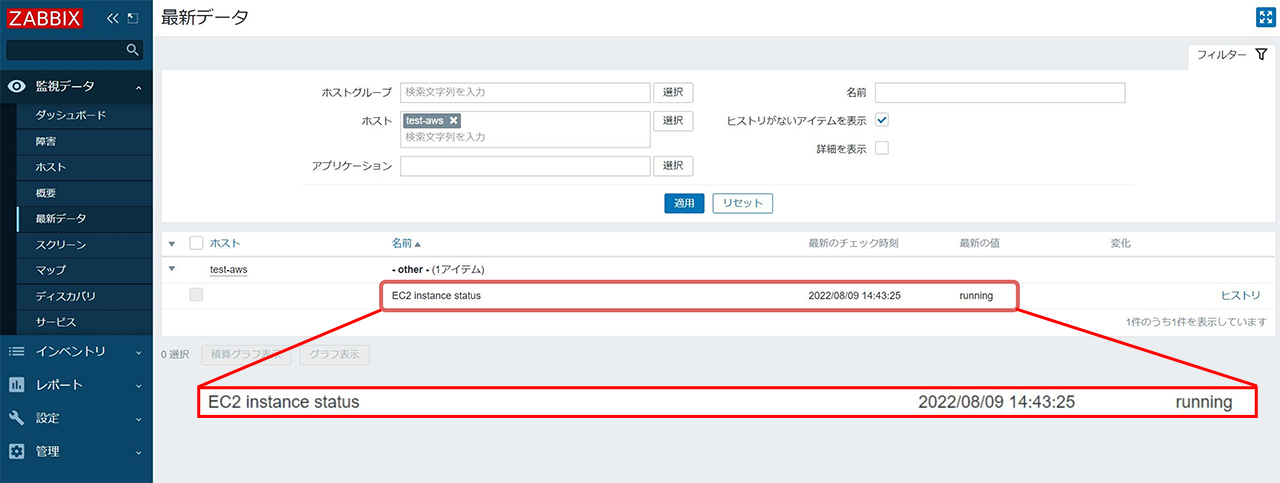The height and width of the screenshot is (483, 1280).
Task: Click the test-aws host link in table
Action: (228, 269)
